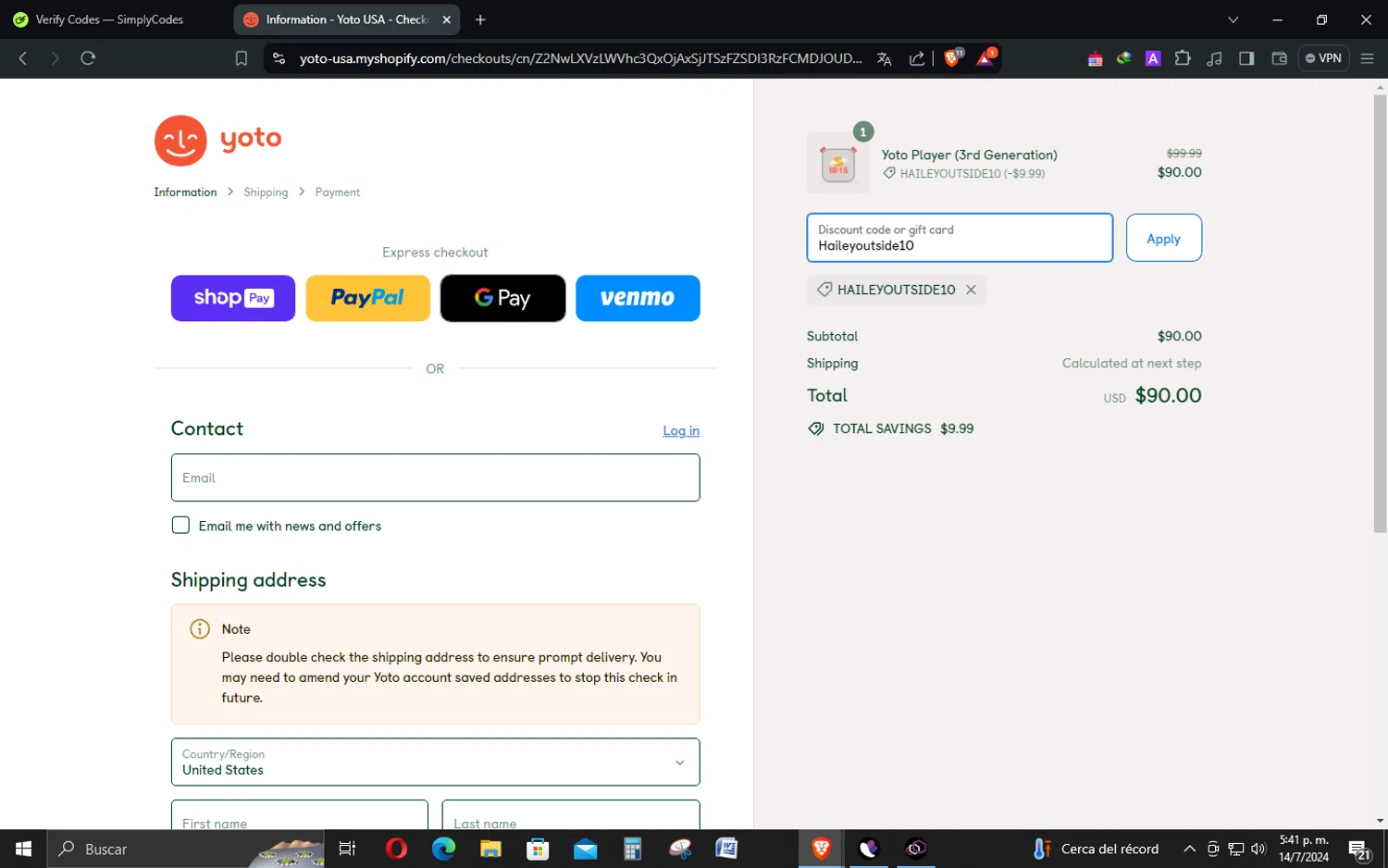This screenshot has width=1388, height=868.
Task: Click the share page icon
Action: click(x=917, y=58)
